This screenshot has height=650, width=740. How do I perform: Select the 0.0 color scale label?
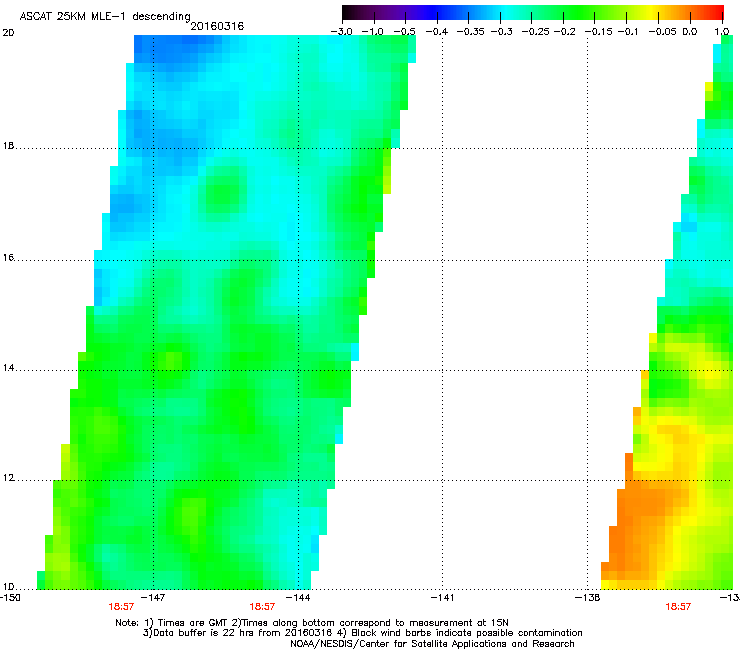pyautogui.click(x=690, y=32)
